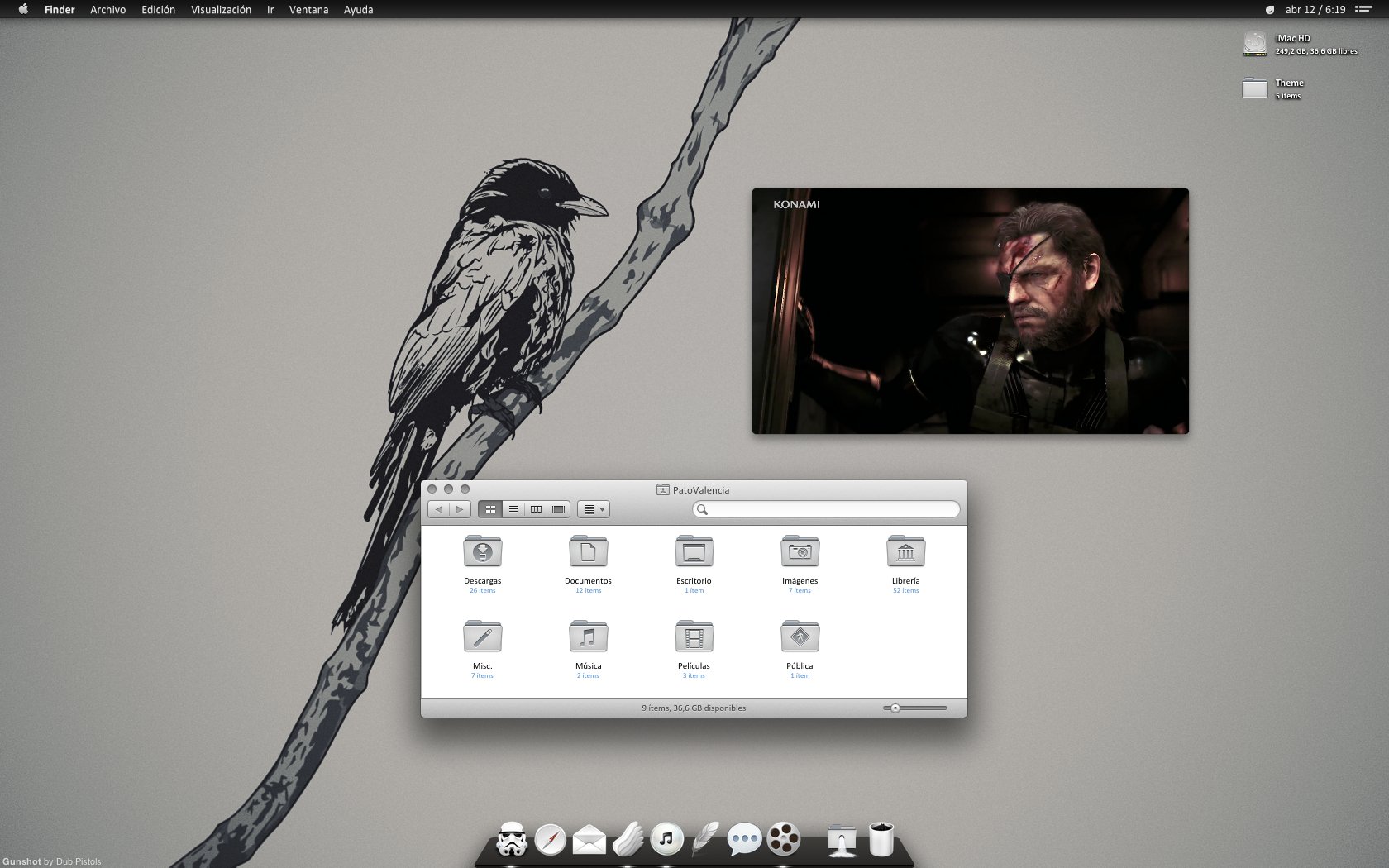Image resolution: width=1389 pixels, height=868 pixels.
Task: Open the item arrangement dropdown
Action: click(594, 509)
